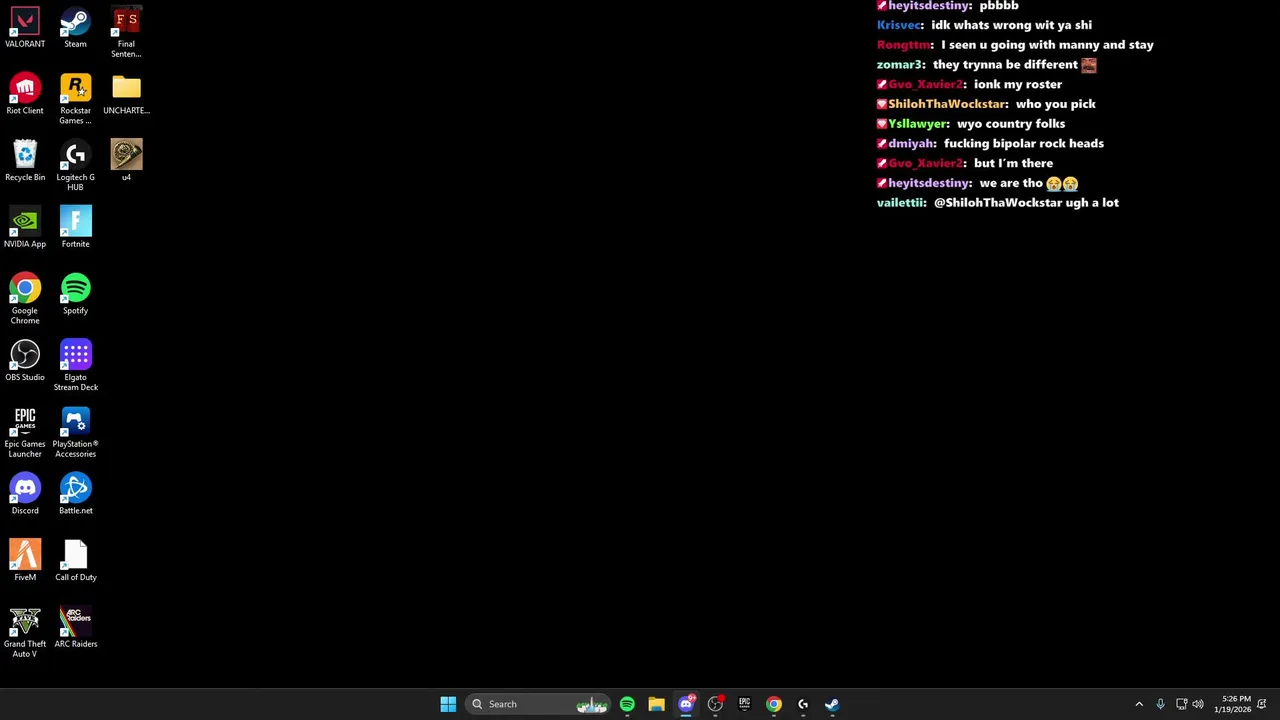Click the taskbar Search box
Image resolution: width=1280 pixels, height=720 pixels.
[x=538, y=704]
